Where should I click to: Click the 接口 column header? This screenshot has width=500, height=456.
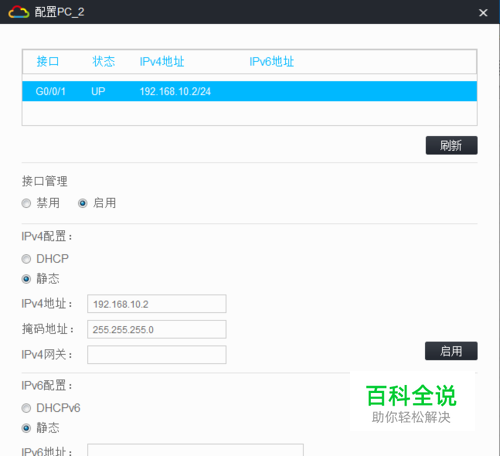pyautogui.click(x=48, y=62)
